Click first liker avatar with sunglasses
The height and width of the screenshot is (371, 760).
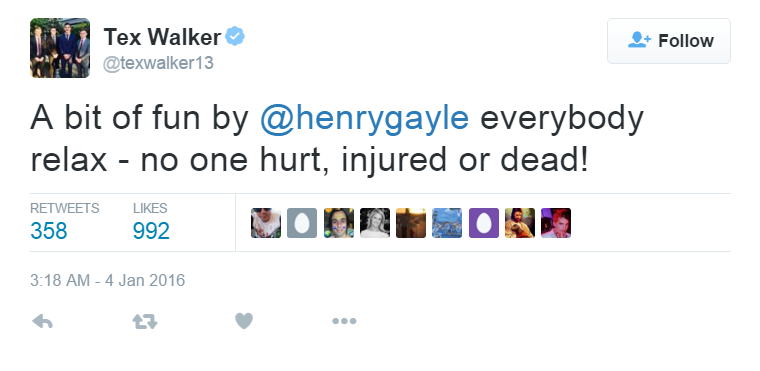tap(266, 223)
